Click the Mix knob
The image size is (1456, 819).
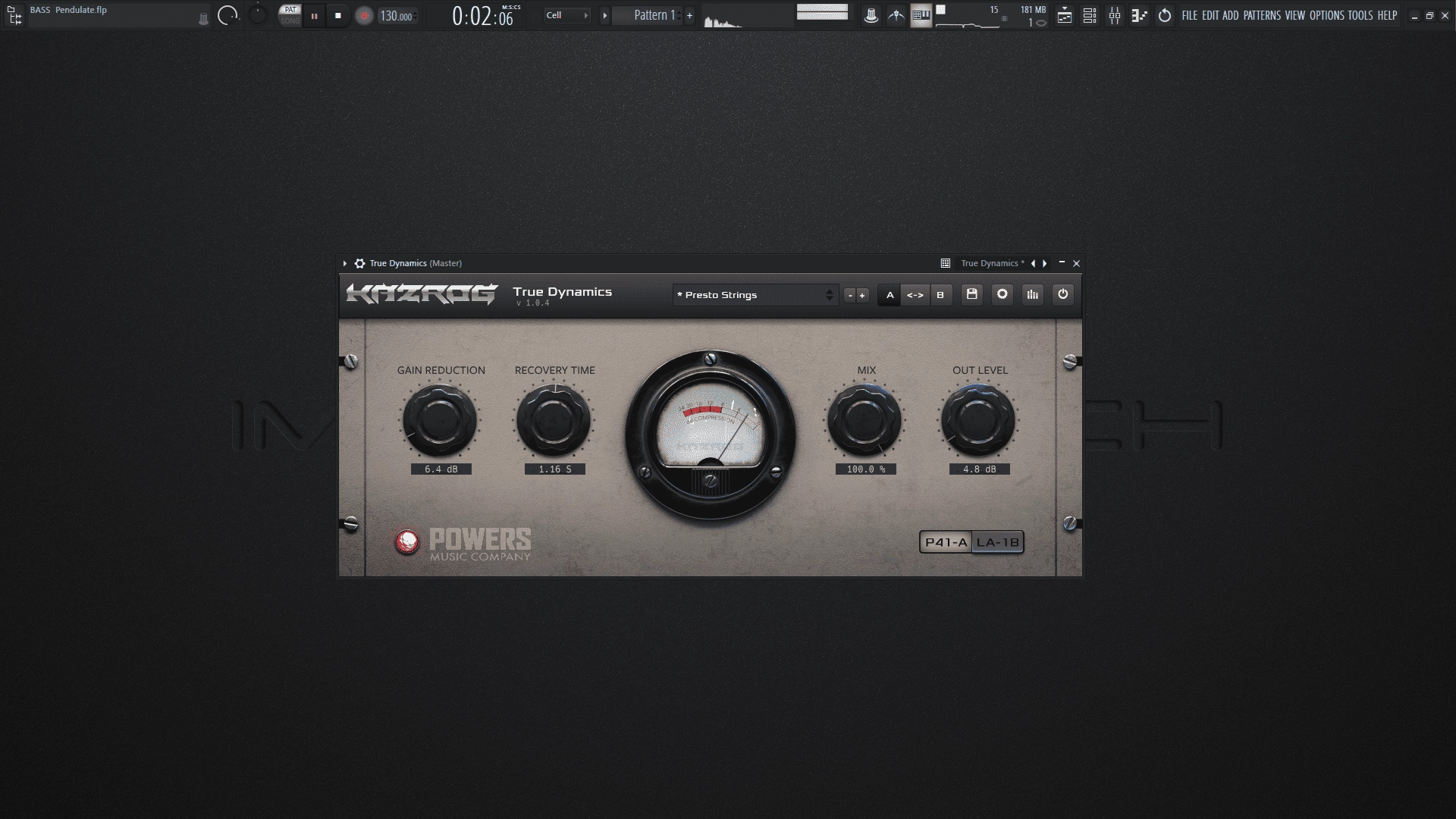coord(864,420)
